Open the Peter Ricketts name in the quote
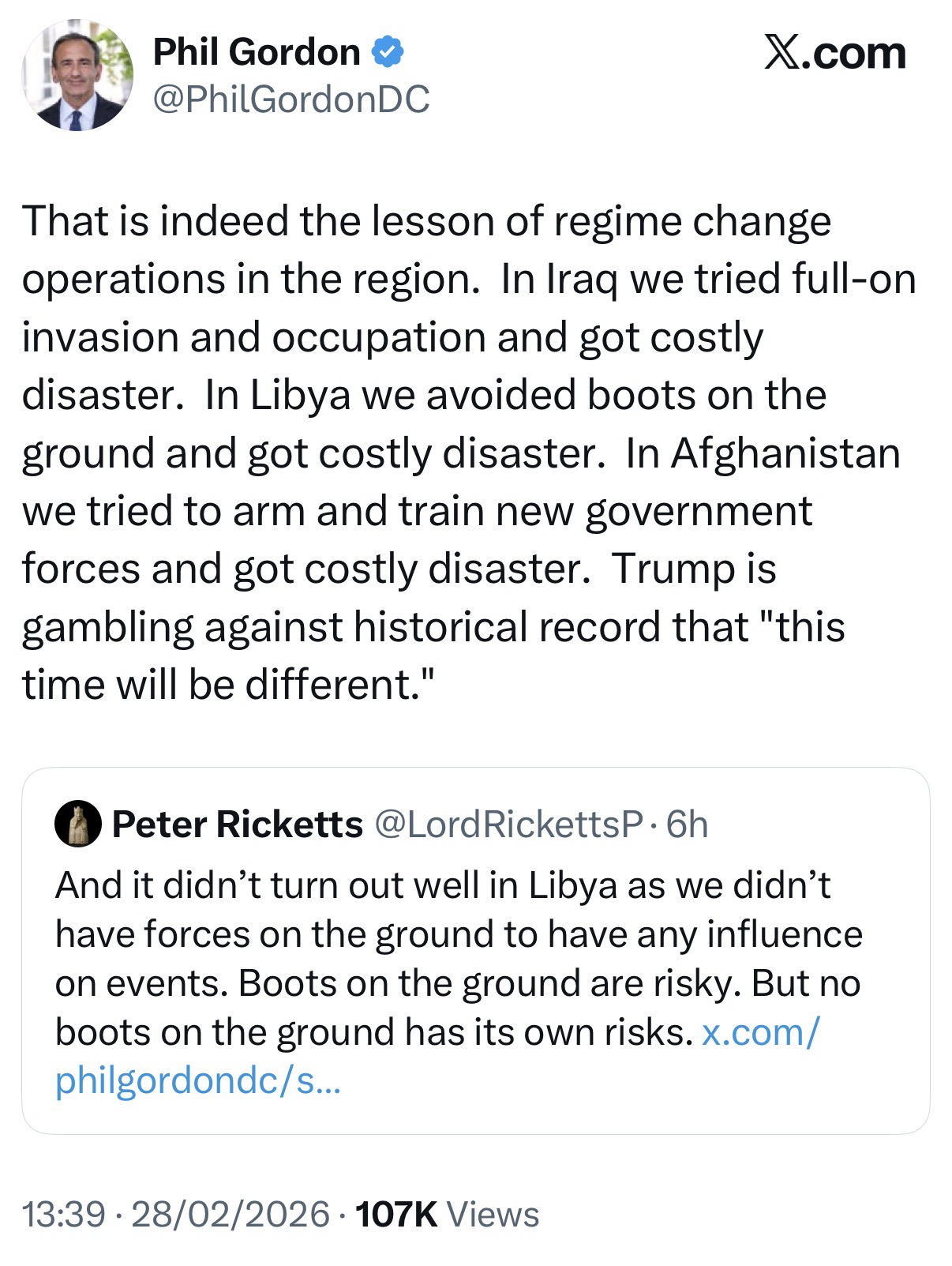This screenshot has width=952, height=1266. [x=237, y=825]
